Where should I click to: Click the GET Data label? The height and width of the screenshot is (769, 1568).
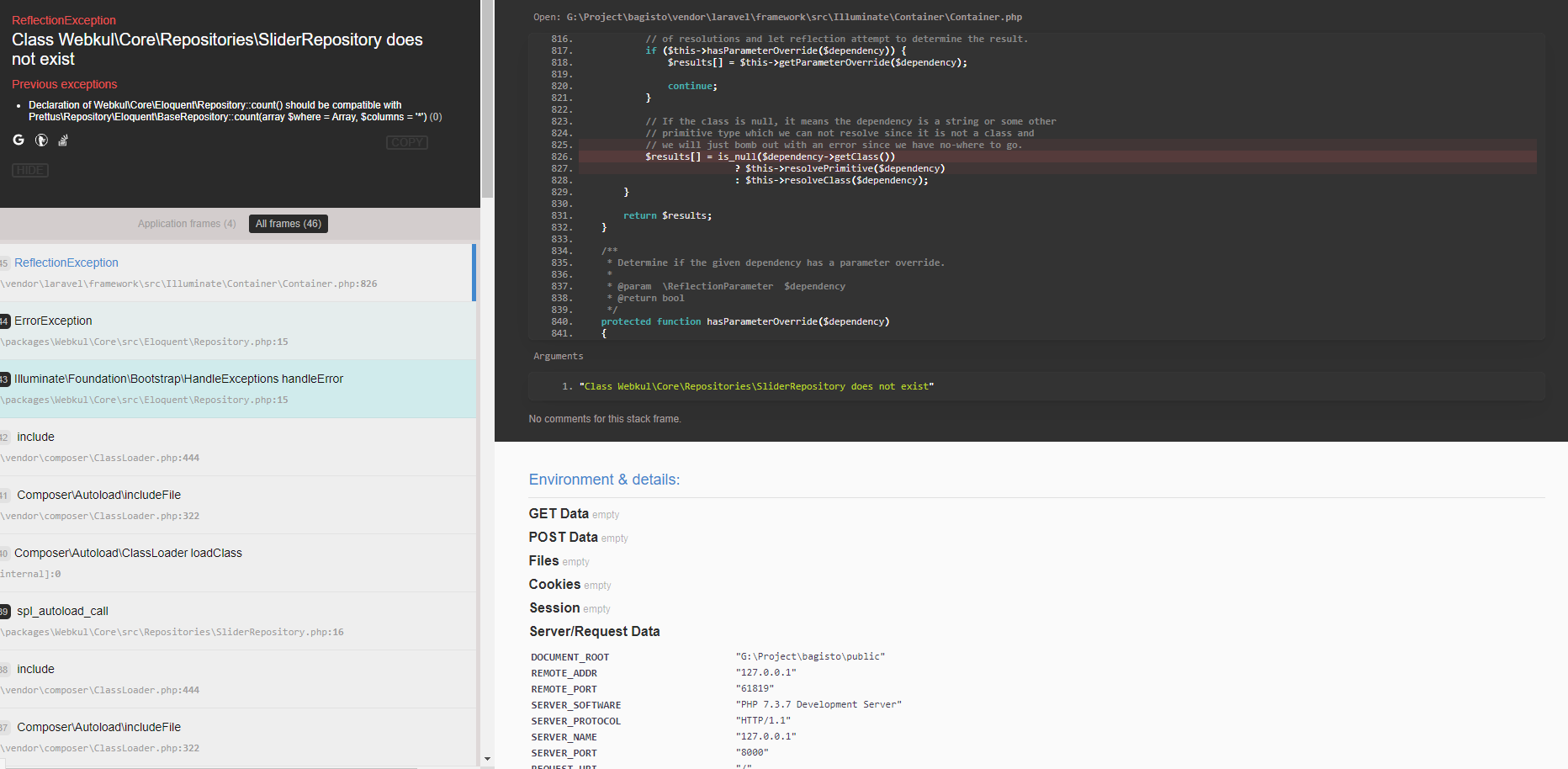[x=559, y=513]
